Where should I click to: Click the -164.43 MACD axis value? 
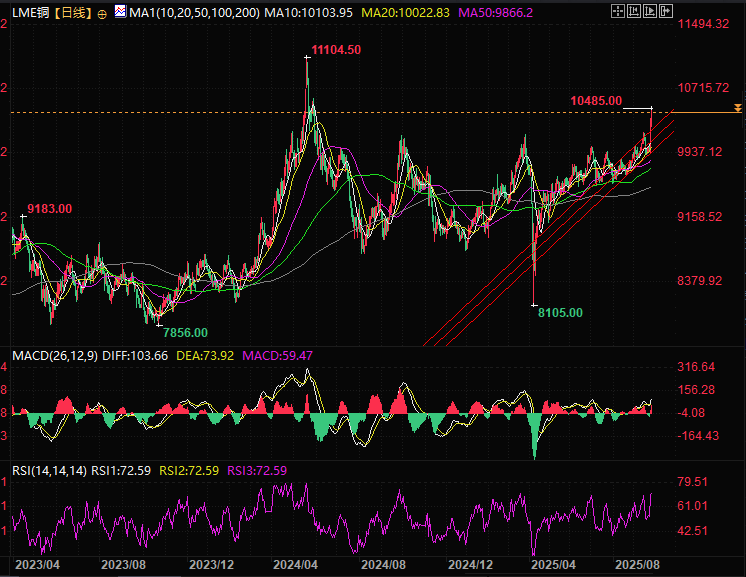[x=698, y=436]
